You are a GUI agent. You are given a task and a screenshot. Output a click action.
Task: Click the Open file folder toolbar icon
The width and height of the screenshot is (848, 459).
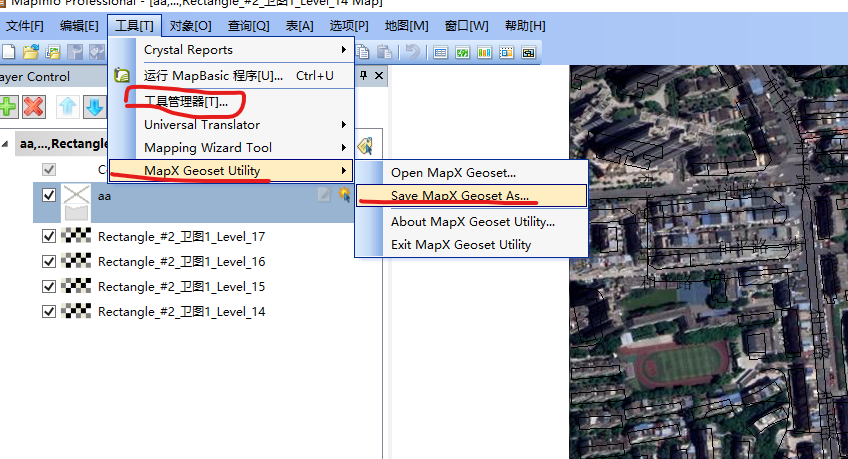(30, 52)
